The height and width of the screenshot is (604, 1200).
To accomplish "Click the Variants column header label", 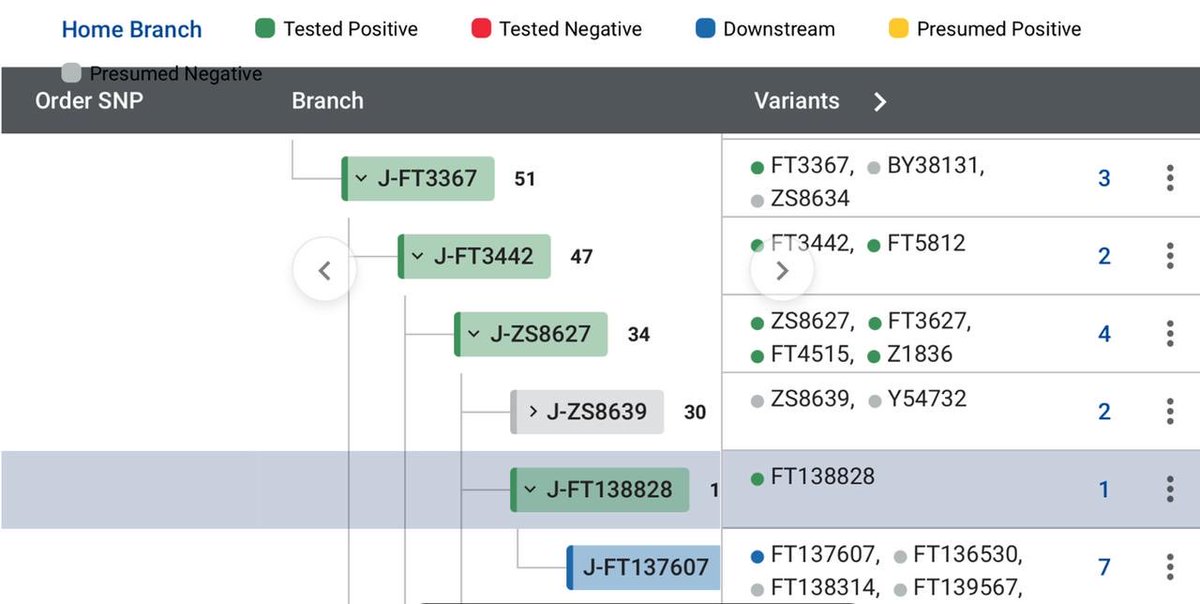I will coord(797,101).
